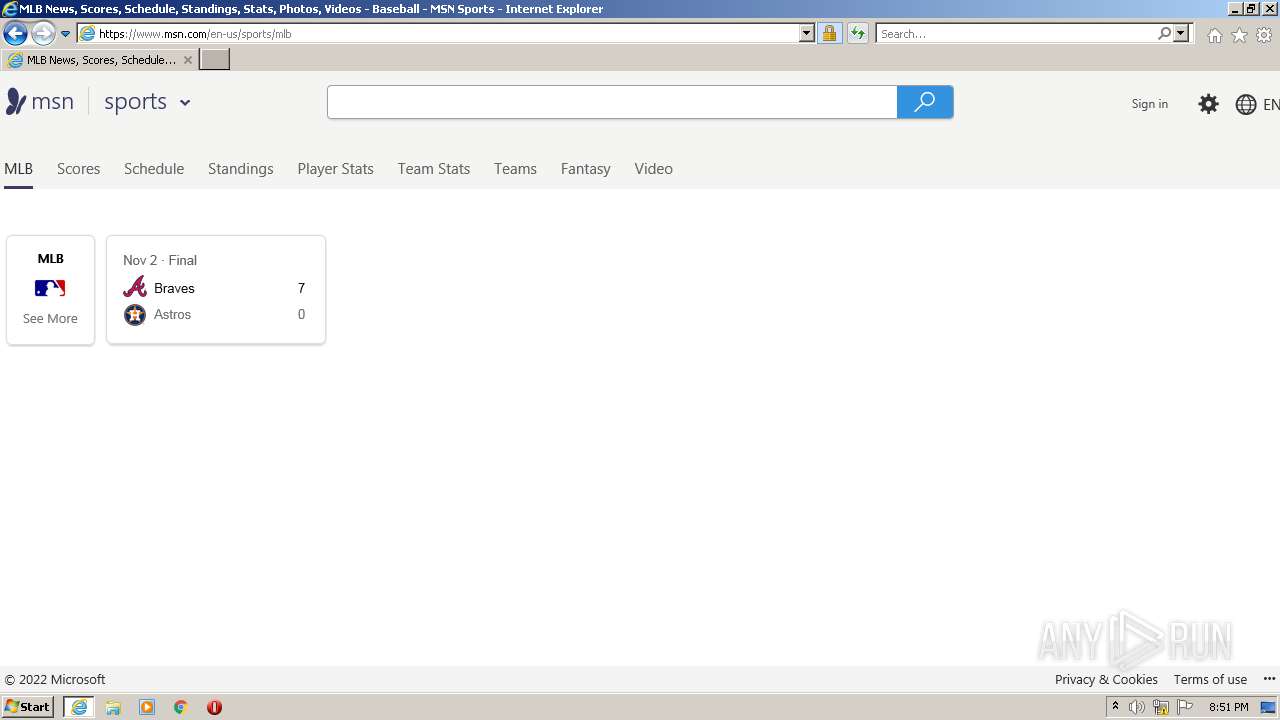Click the Home icon in IE toolbar
1280x720 pixels.
coord(1214,35)
